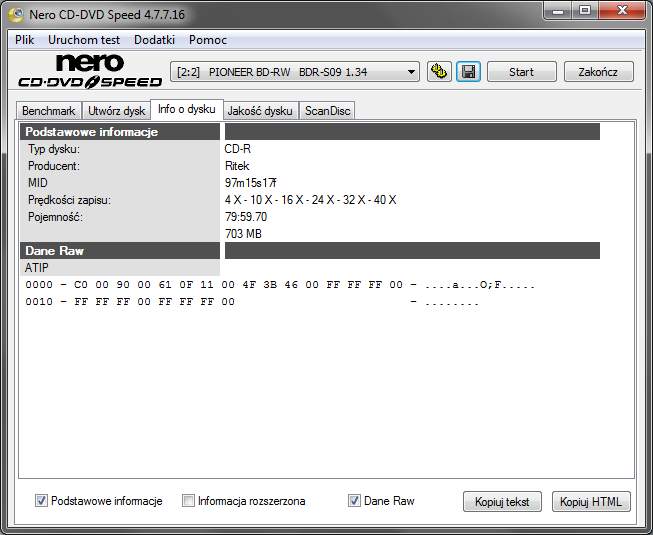Image resolution: width=653 pixels, height=535 pixels.
Task: Click the Pojemność label
Action: coord(55,217)
